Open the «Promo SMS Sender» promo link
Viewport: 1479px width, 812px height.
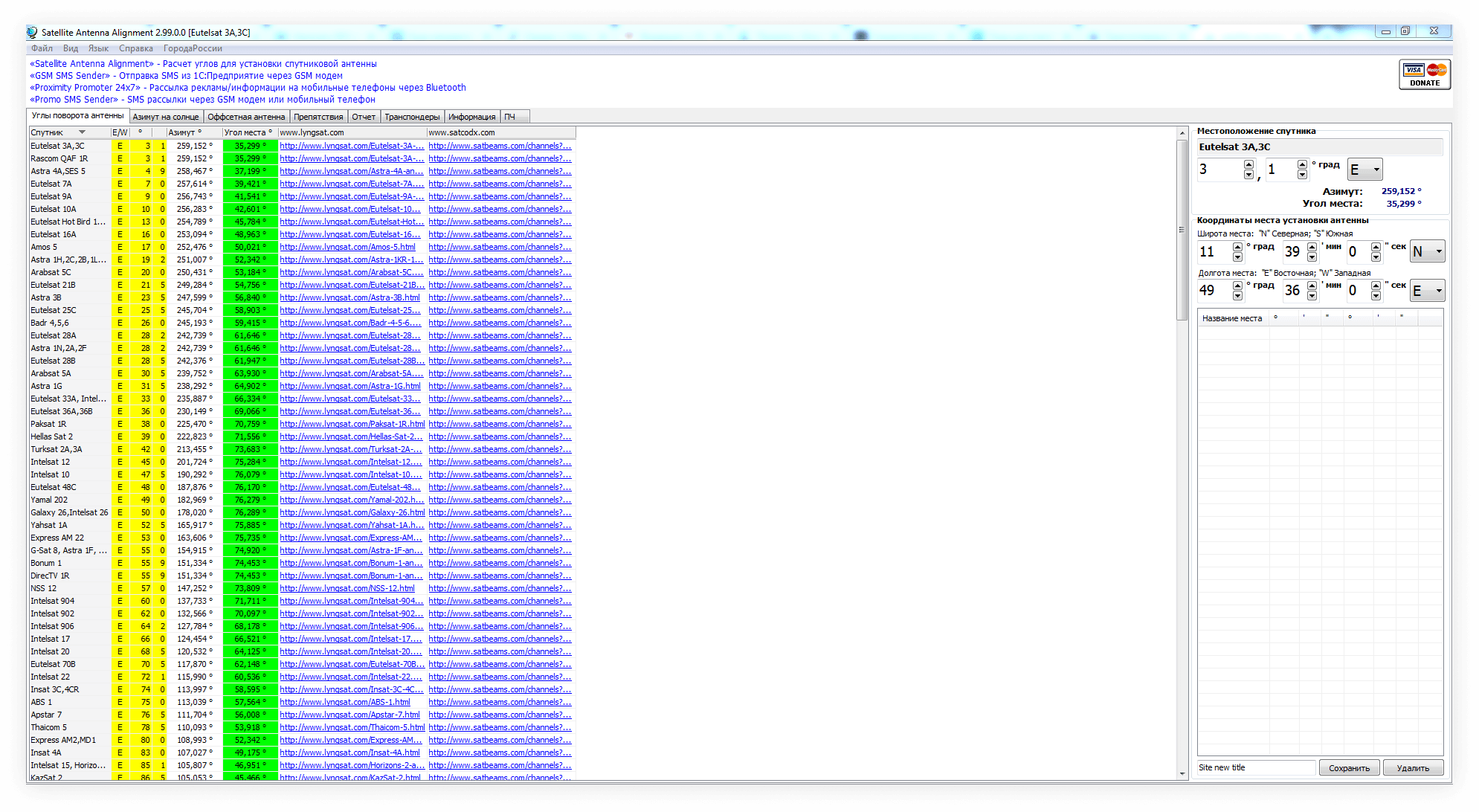(x=202, y=100)
